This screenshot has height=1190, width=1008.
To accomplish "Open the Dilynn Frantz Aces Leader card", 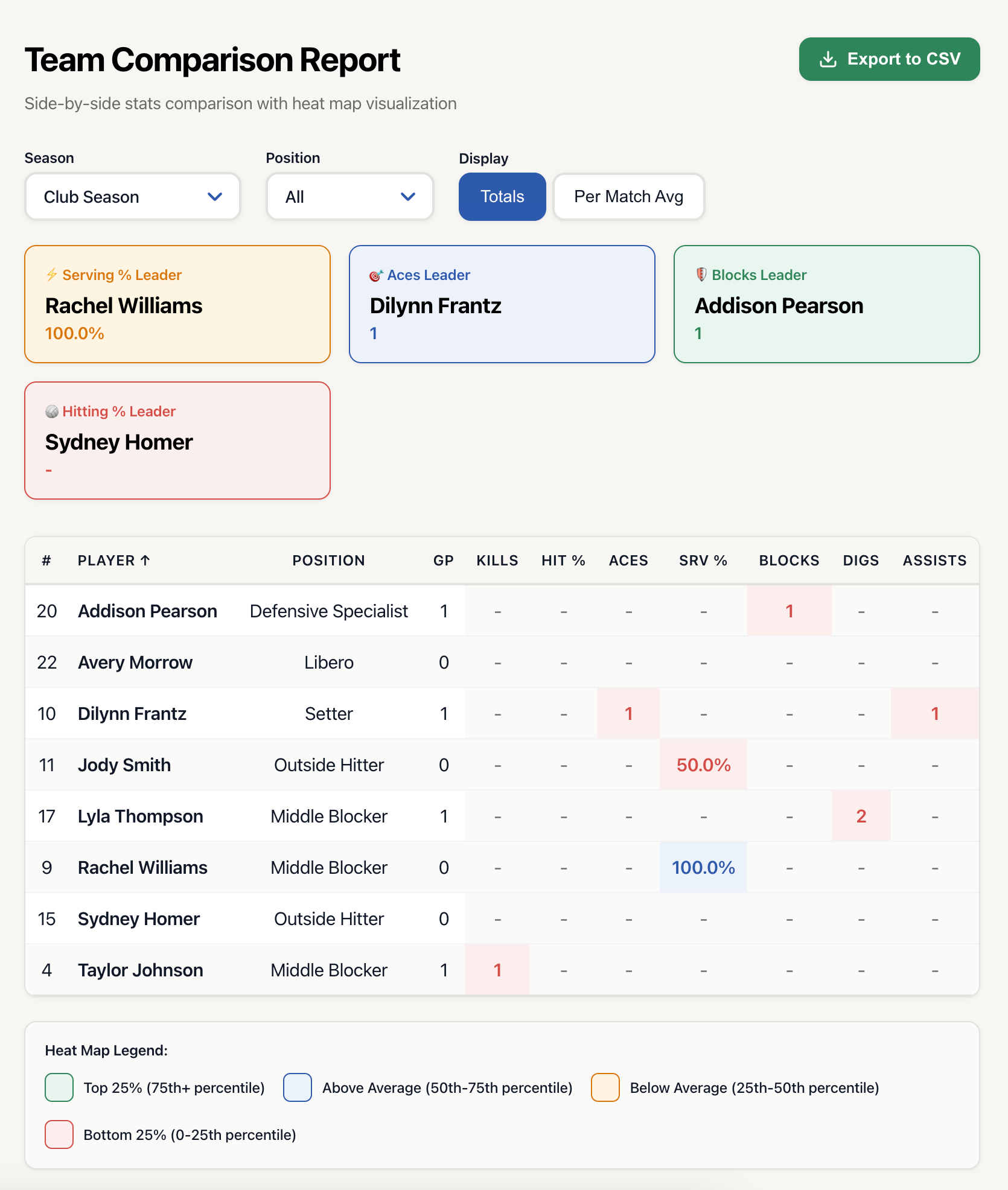I will 502,304.
